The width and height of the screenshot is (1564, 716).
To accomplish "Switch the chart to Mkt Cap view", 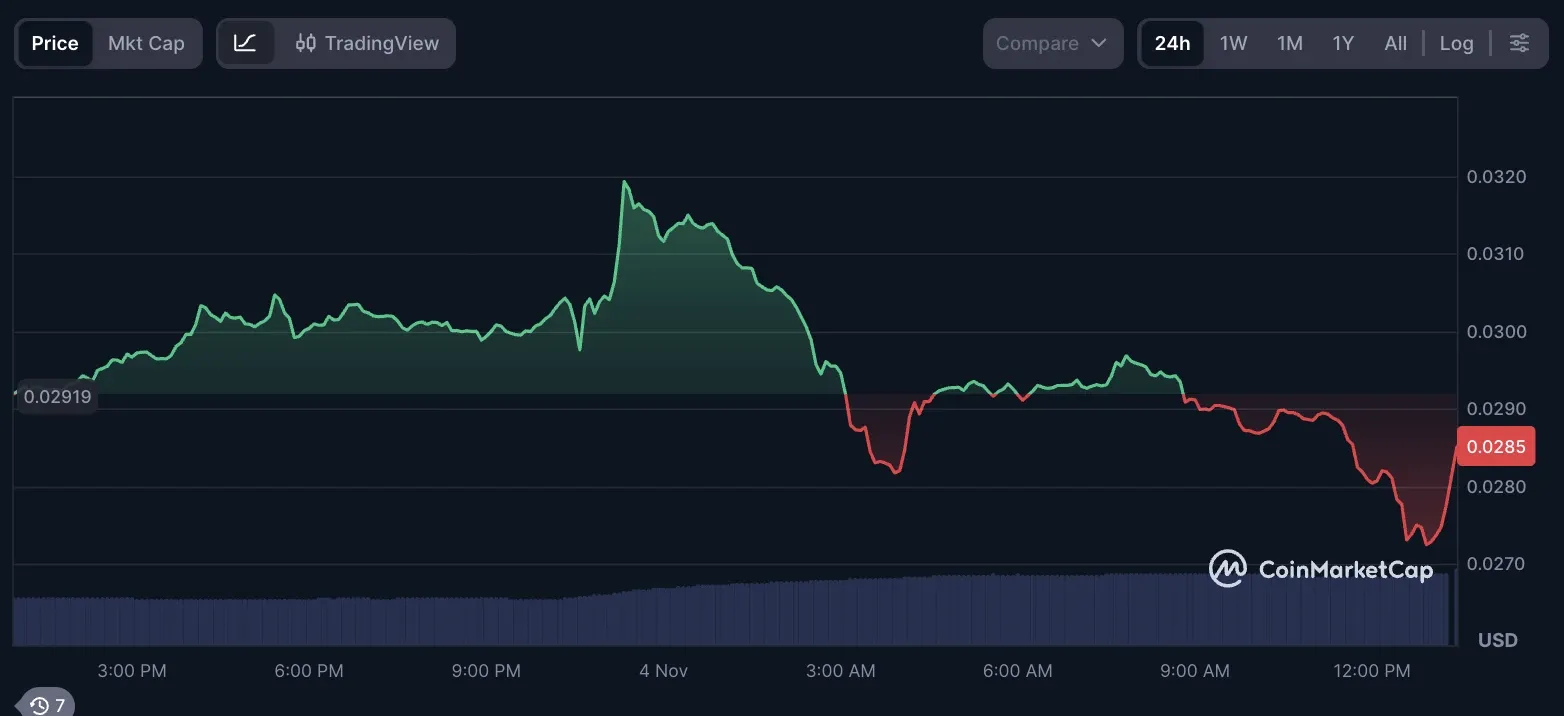I will pos(146,43).
